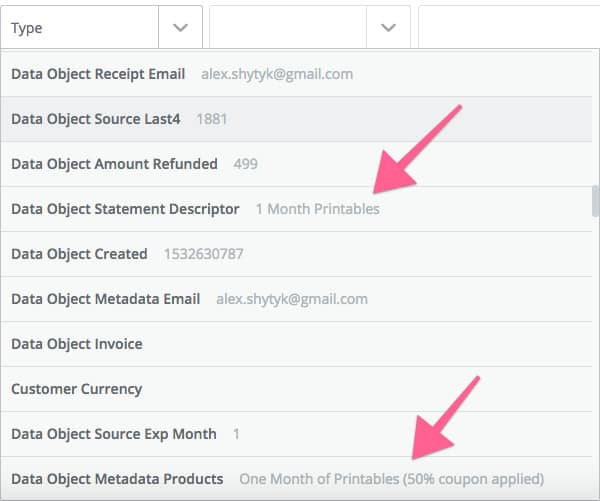Pick Data Object Statement Descriptor option
600x501 pixels.
pyautogui.click(x=125, y=209)
